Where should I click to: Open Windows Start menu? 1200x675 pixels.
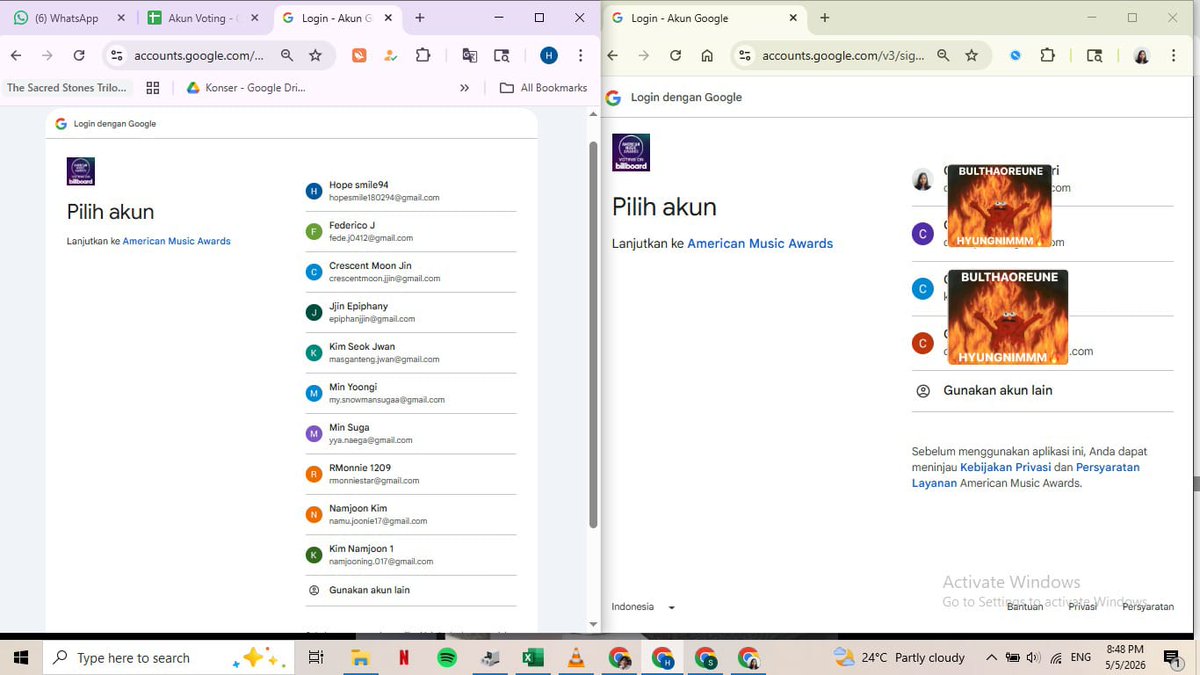20,658
